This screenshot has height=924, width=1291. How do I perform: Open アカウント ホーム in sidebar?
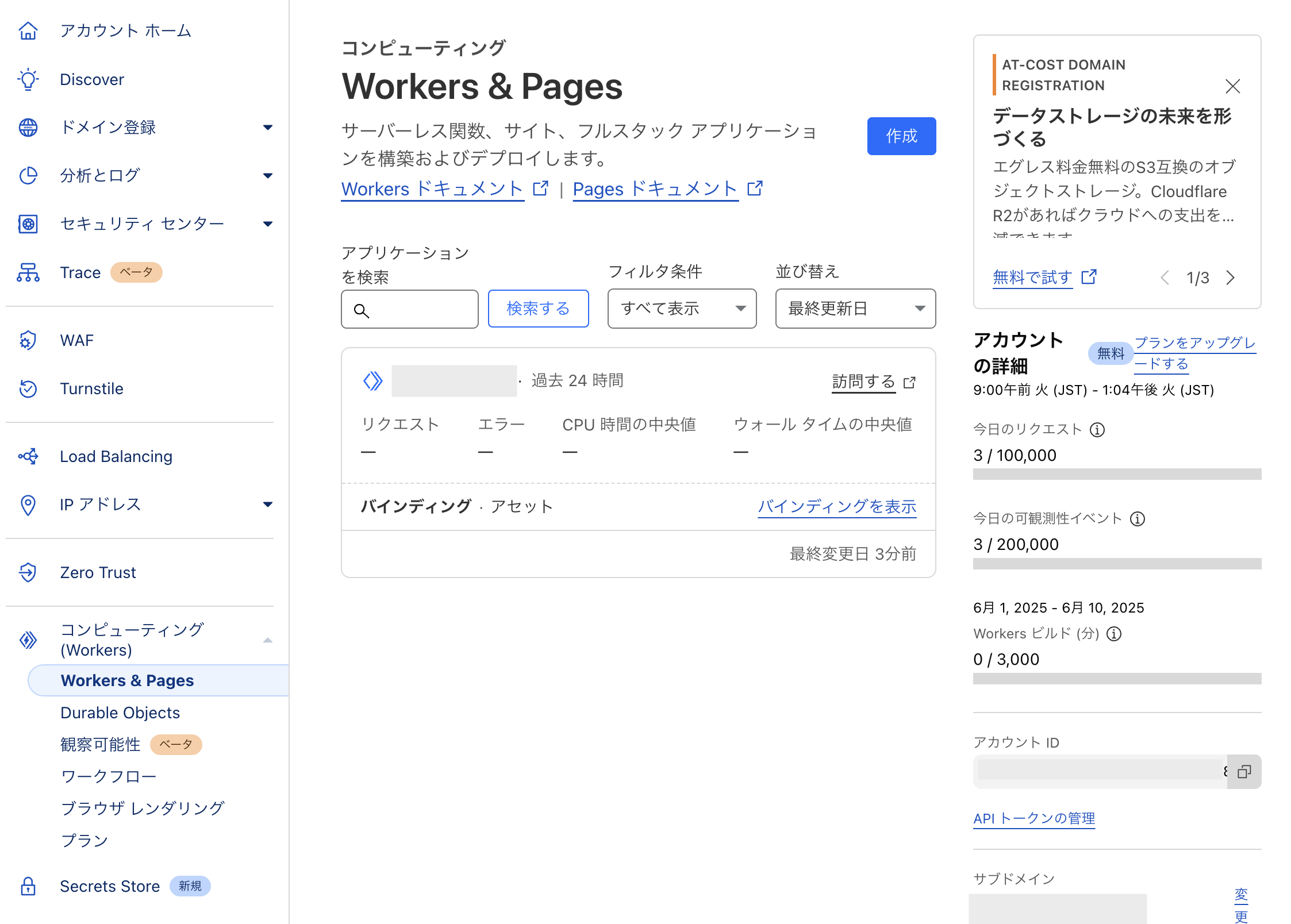pos(125,30)
